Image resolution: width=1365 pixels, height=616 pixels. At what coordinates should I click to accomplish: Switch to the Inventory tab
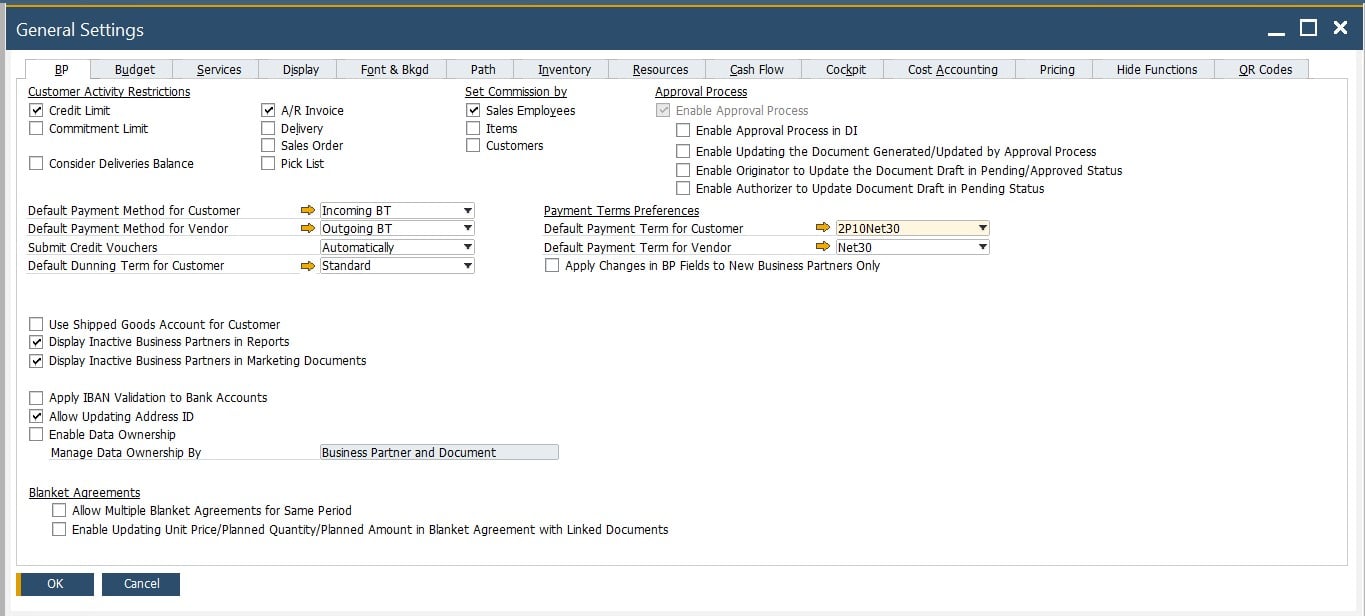(x=564, y=70)
